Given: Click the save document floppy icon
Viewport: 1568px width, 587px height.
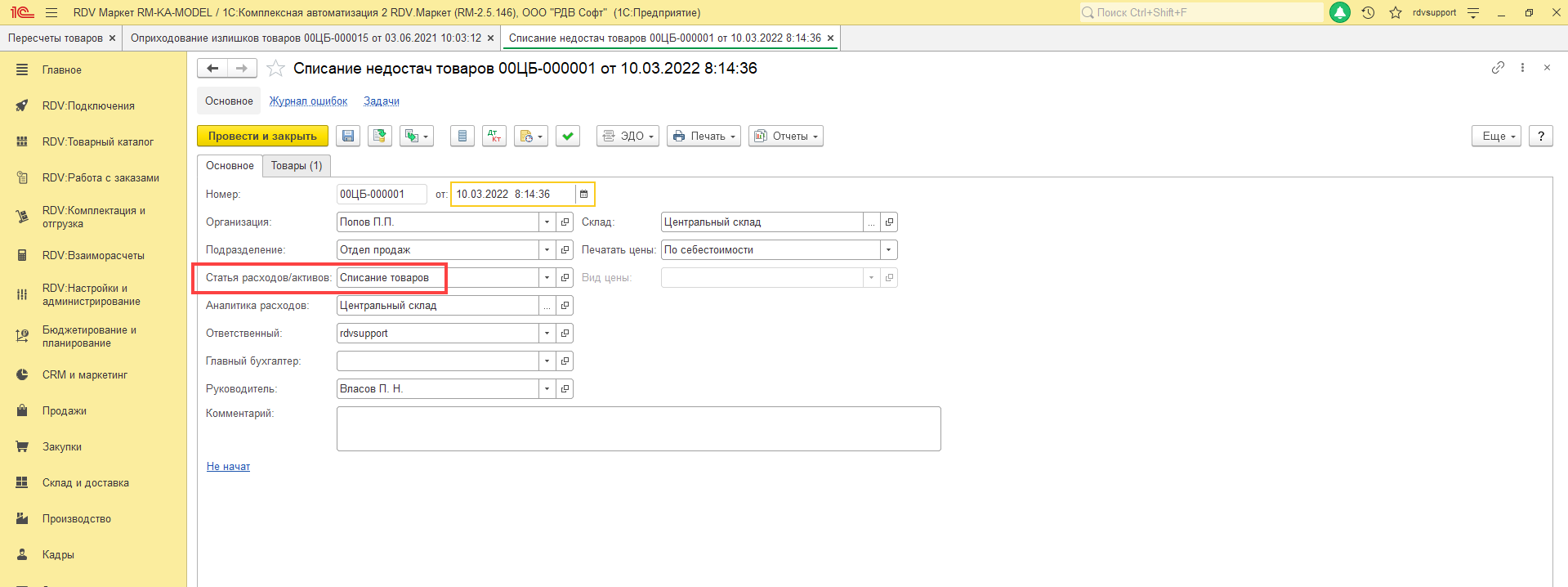Looking at the screenshot, I should [348, 137].
